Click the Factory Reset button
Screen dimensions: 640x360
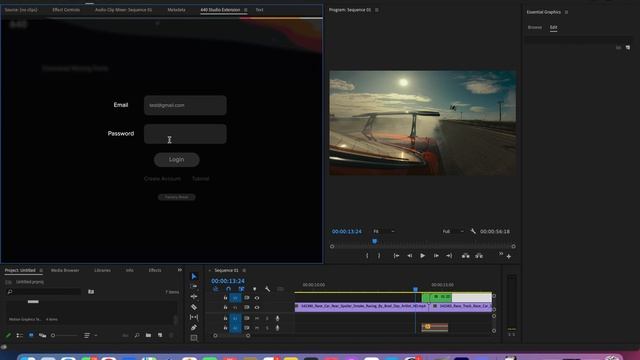(177, 197)
